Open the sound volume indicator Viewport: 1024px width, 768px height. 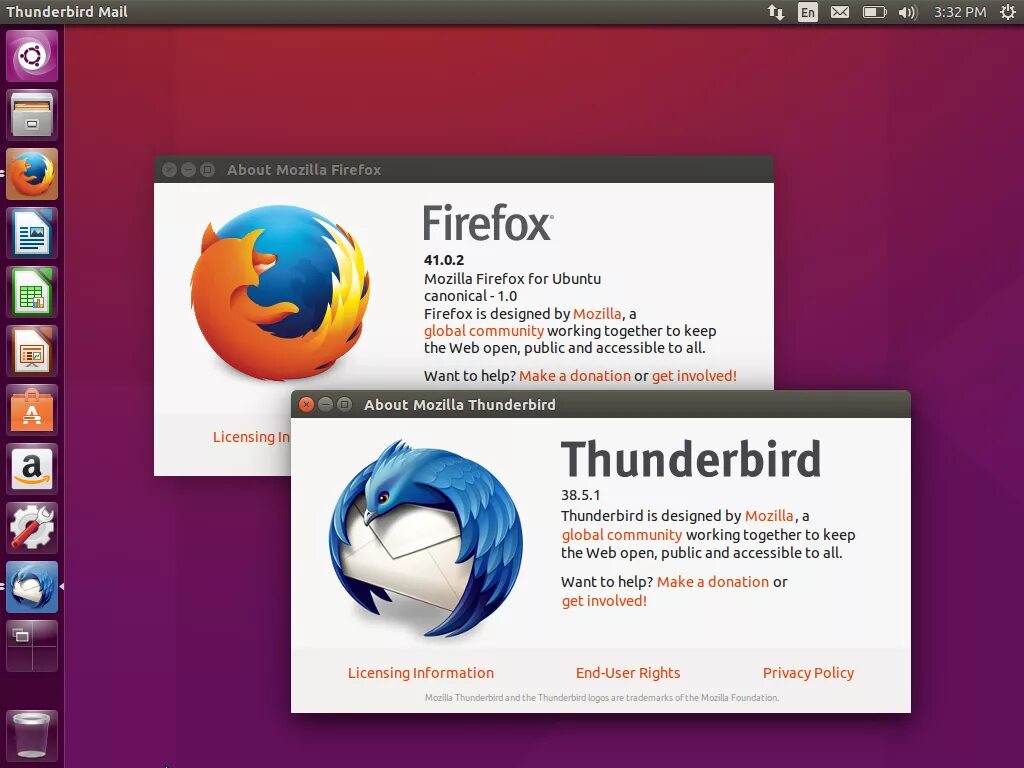click(907, 12)
